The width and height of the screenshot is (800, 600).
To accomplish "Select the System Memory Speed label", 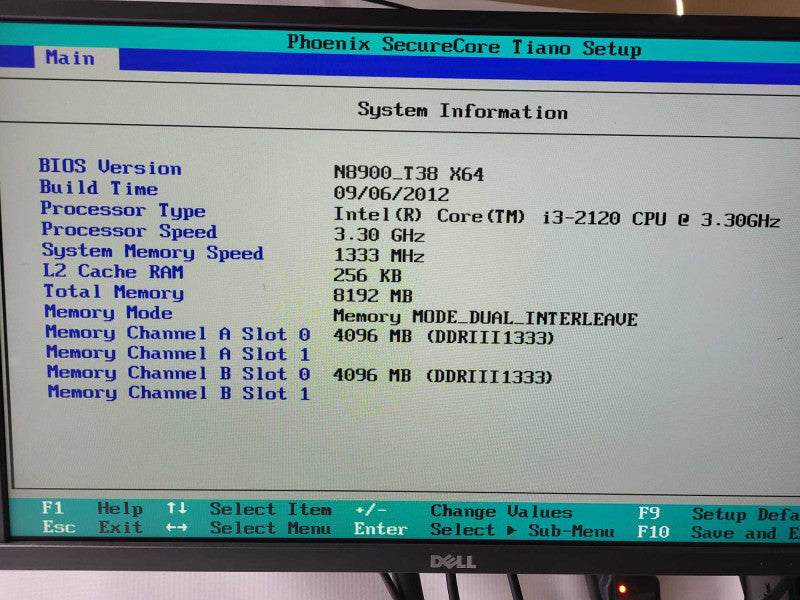I will coord(153,251).
